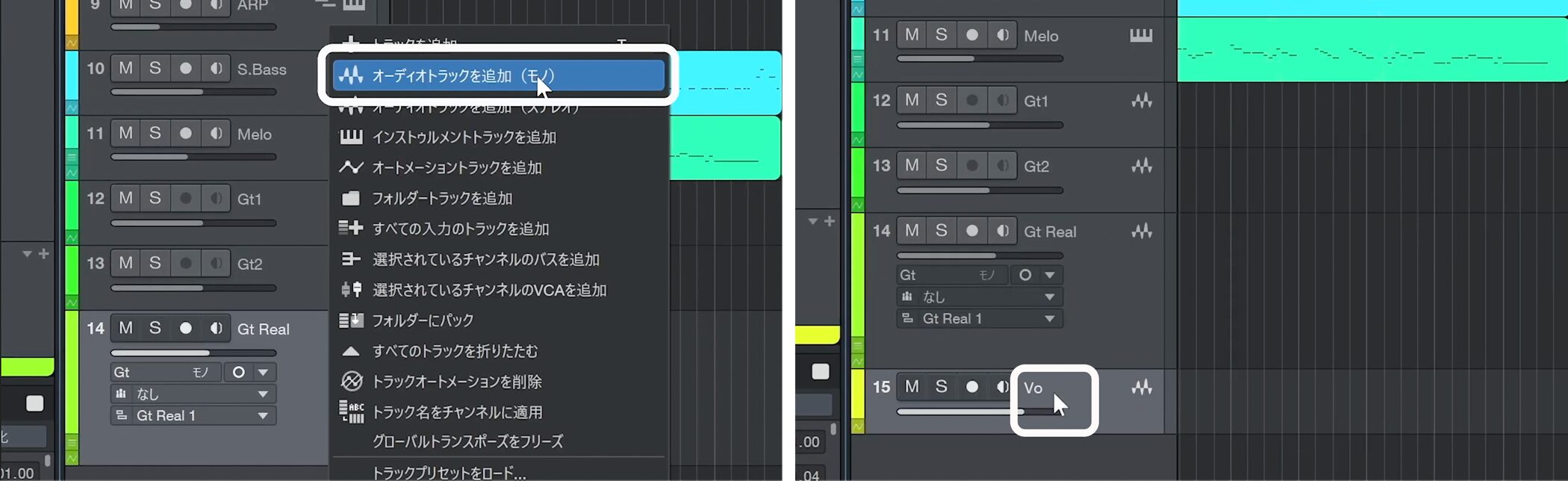Open the Gt input dropdown in left panel

pyautogui.click(x=263, y=372)
